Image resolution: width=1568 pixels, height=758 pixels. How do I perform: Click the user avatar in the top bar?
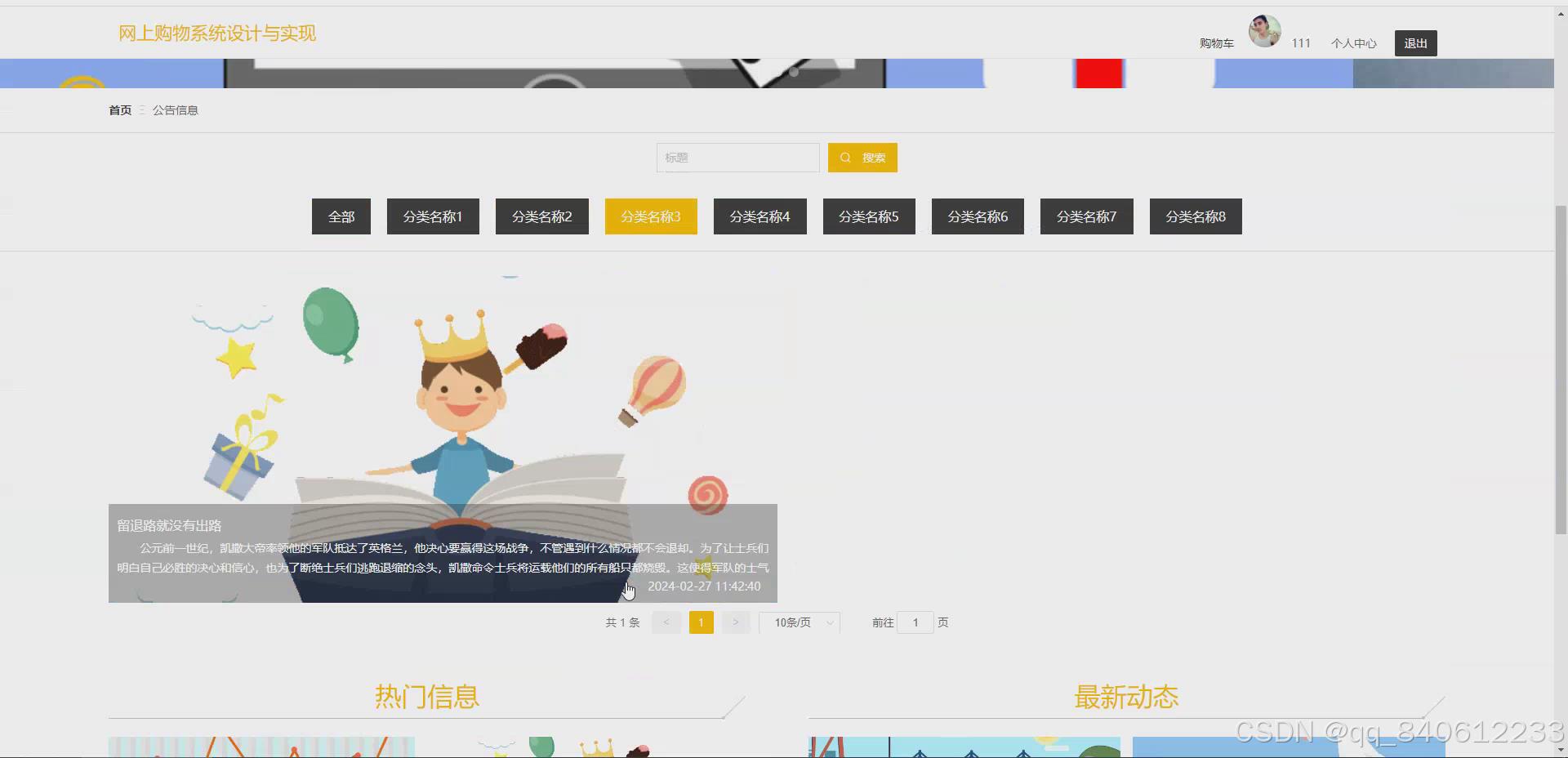pyautogui.click(x=1264, y=32)
